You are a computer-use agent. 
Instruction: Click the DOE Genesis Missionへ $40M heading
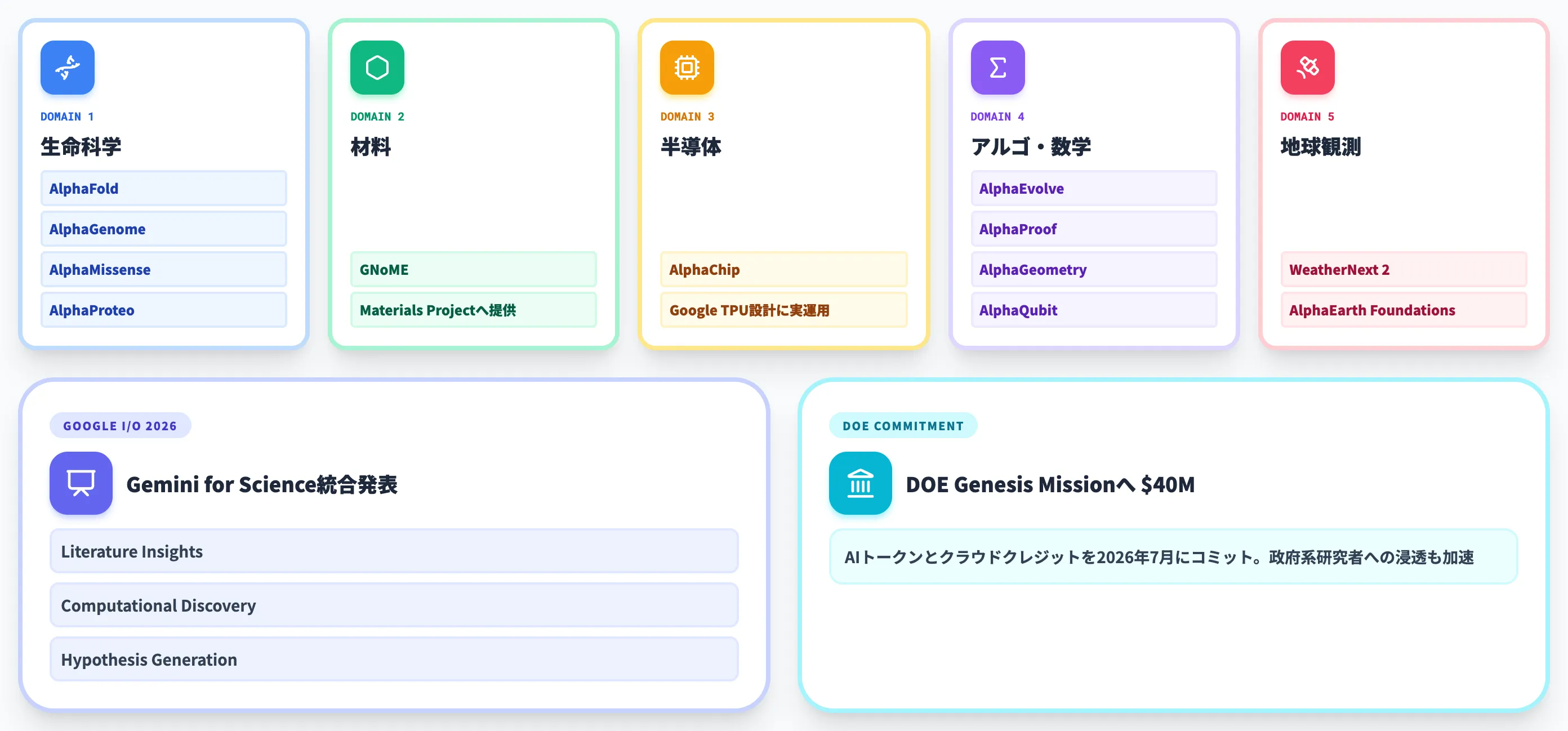[1050, 484]
